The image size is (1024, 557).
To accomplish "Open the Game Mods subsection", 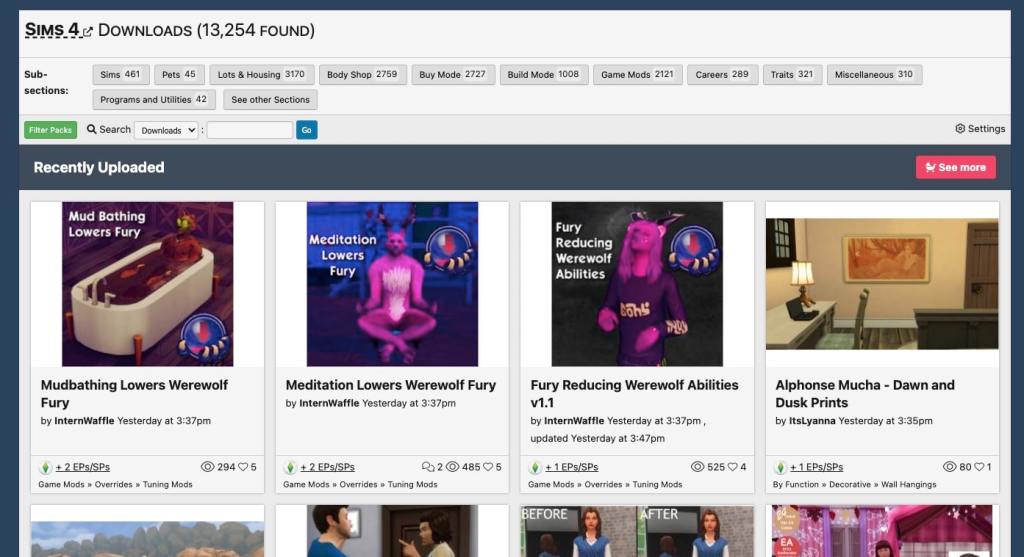I will [637, 74].
